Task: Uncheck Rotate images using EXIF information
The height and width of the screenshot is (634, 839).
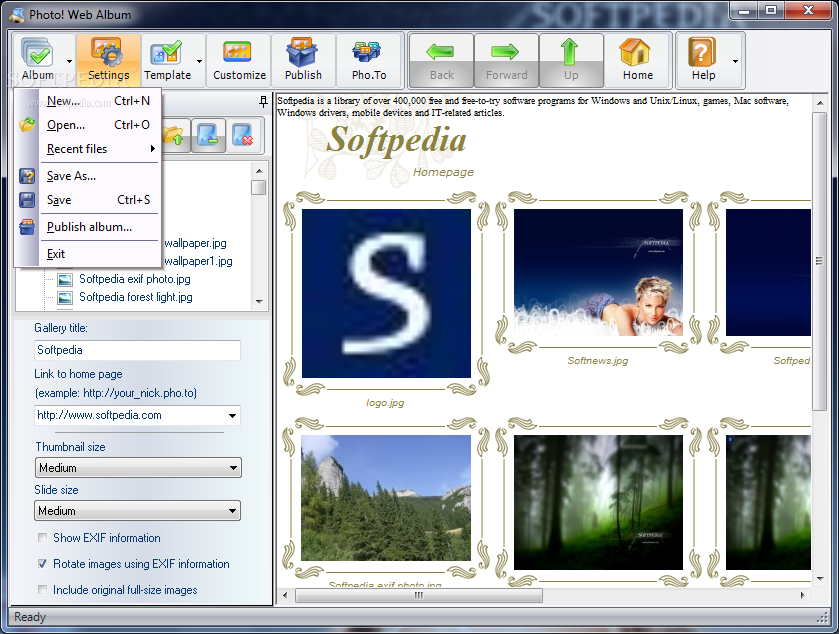Action: click(x=42, y=563)
